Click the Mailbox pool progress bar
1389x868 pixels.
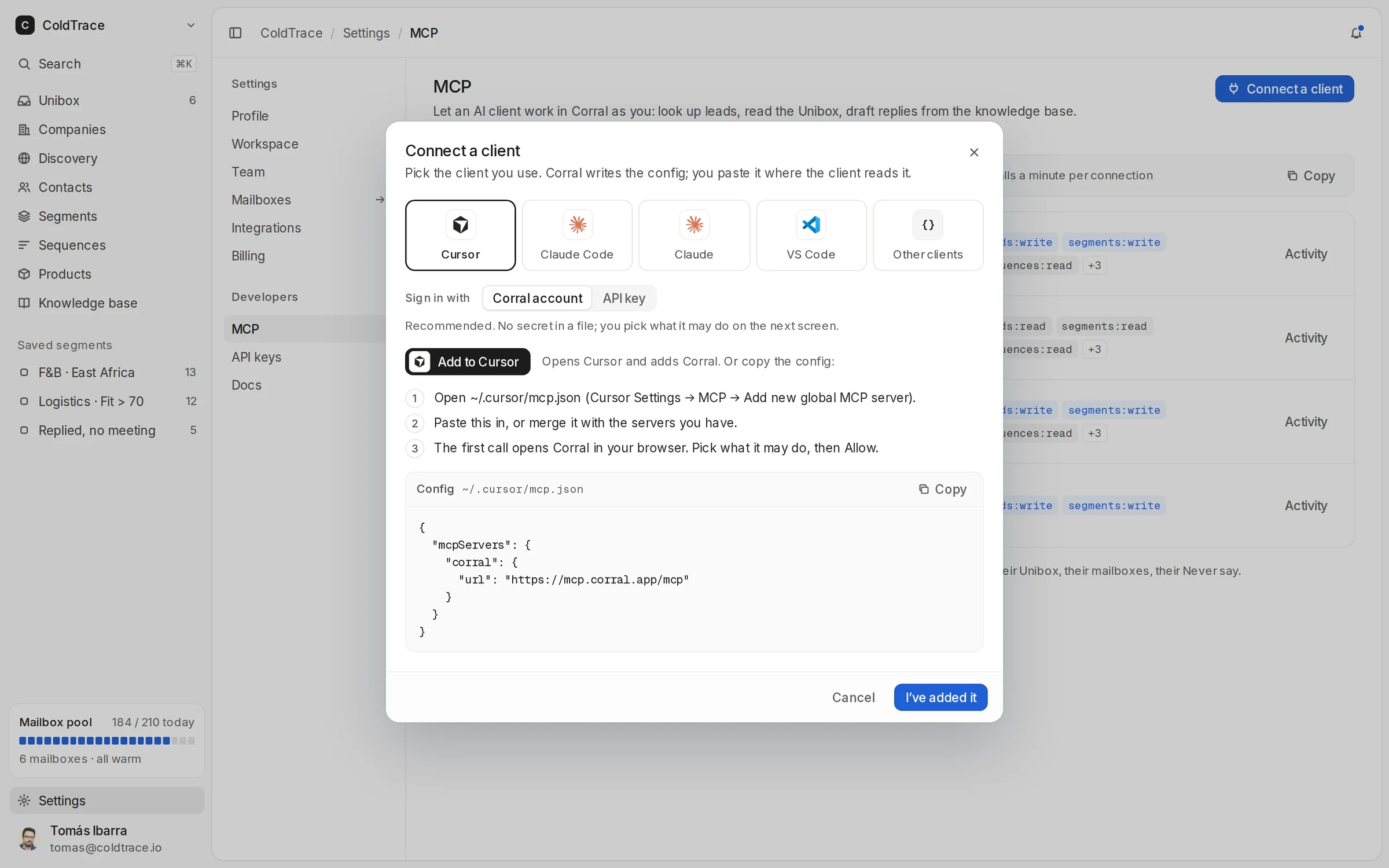(x=107, y=741)
